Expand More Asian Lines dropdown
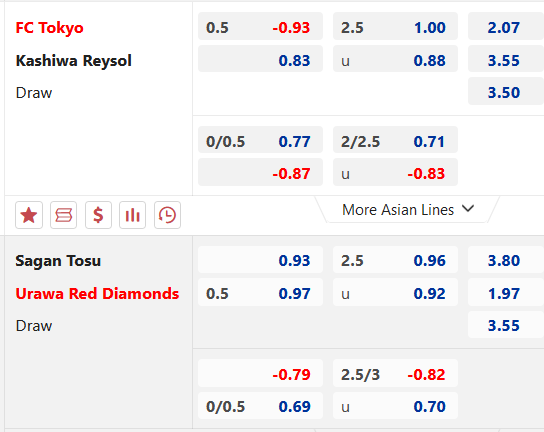This screenshot has width=544, height=432. (407, 210)
